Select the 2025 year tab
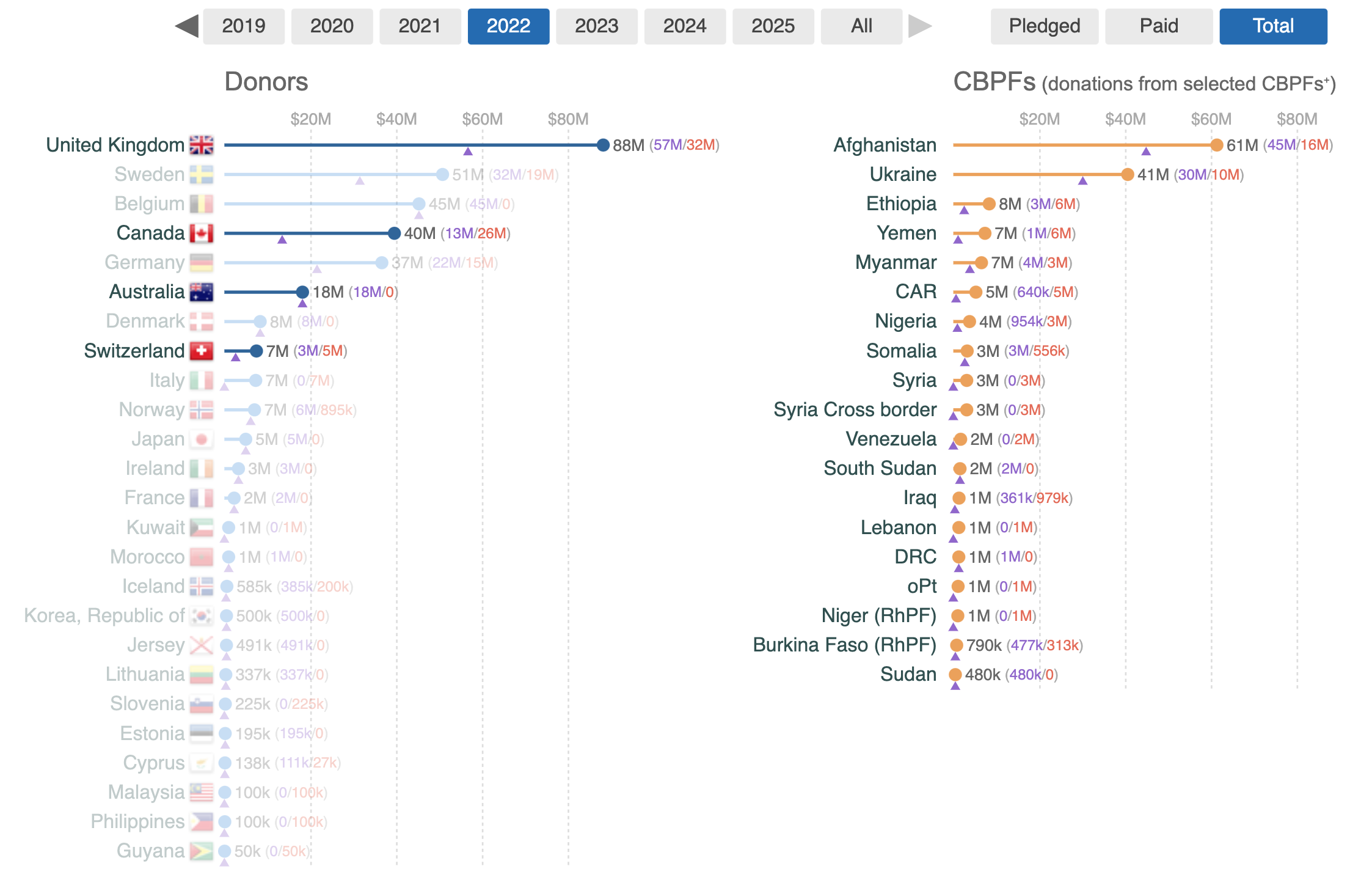 coord(773,26)
